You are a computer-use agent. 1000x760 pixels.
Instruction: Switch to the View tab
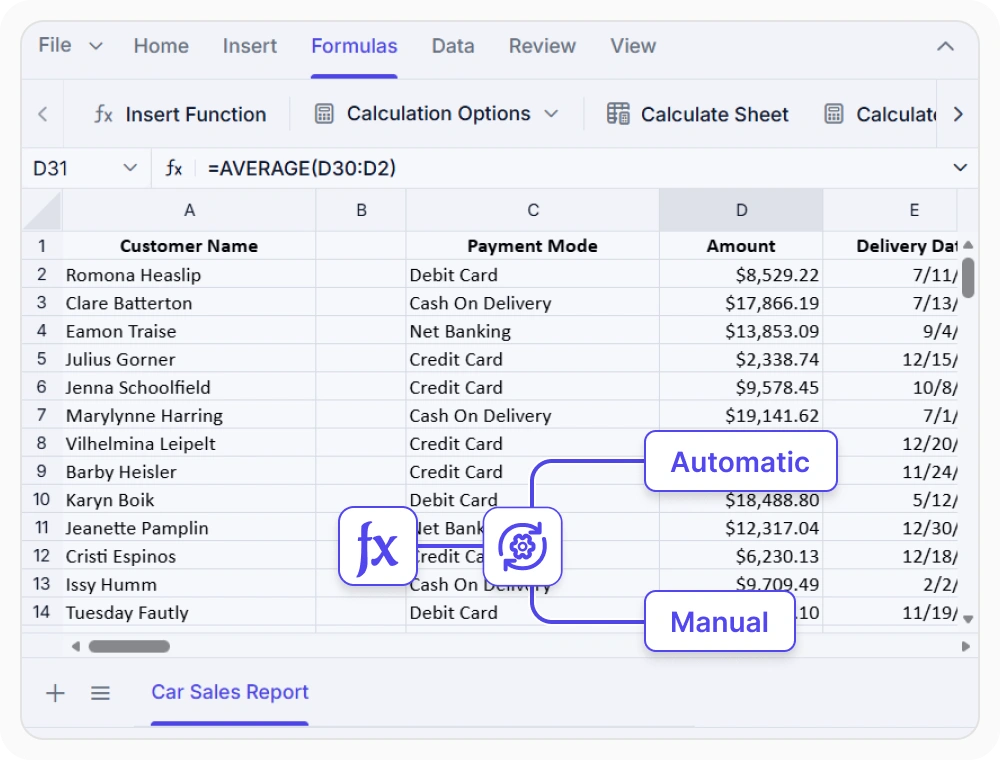point(633,46)
